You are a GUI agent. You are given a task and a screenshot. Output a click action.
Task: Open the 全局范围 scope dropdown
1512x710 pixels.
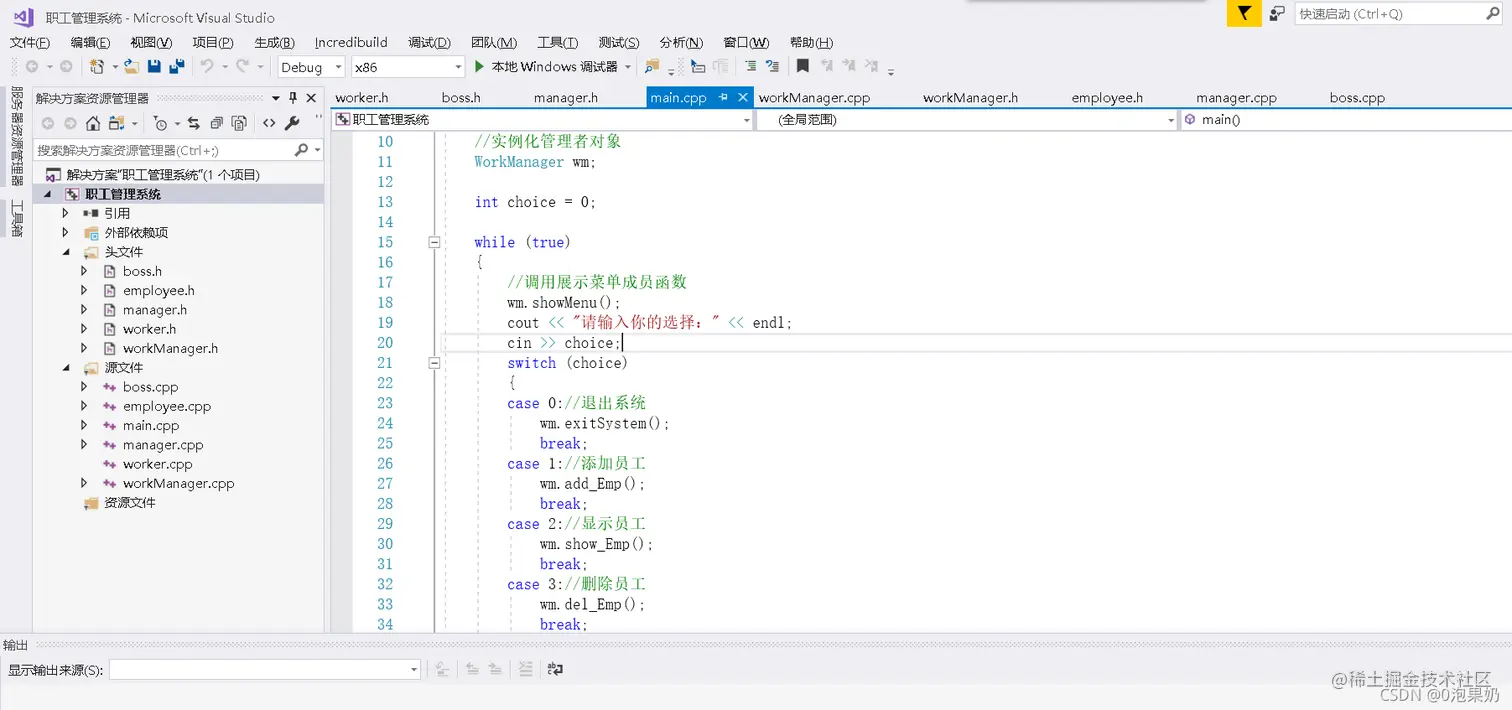coord(967,119)
